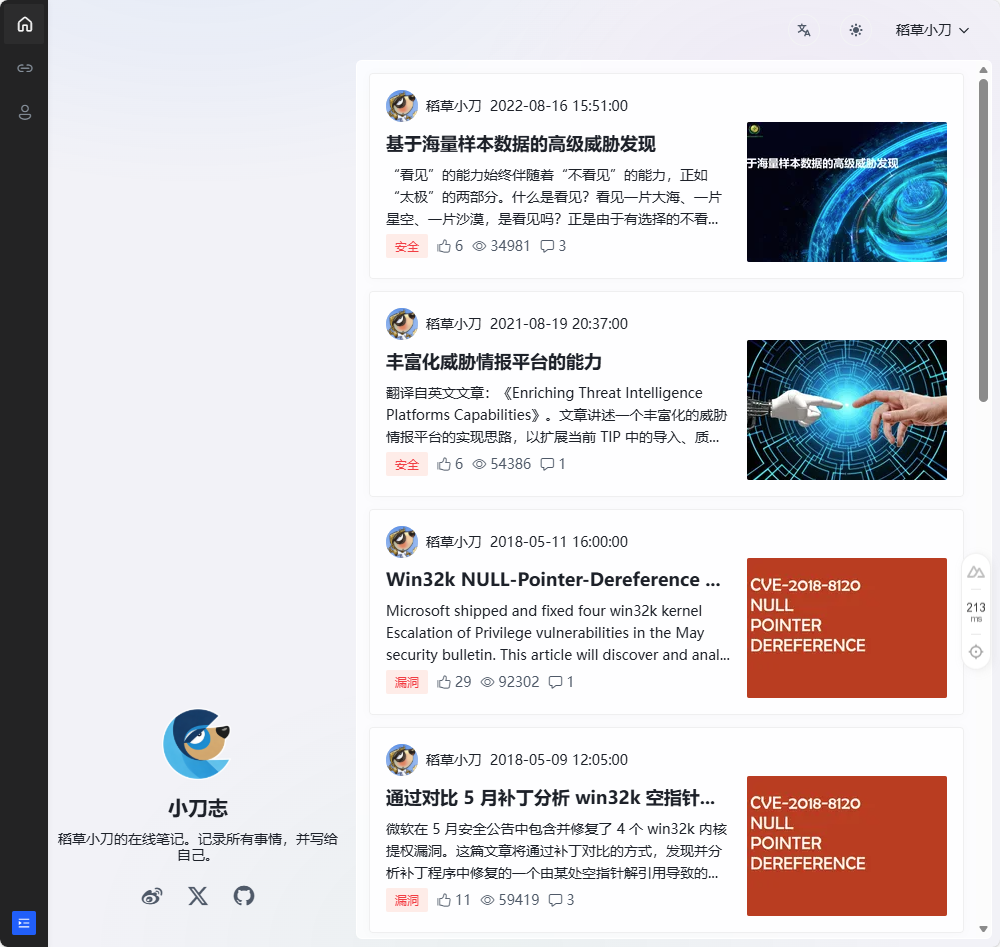
Task: Click the vertical scrollbar thumb
Action: (983, 240)
